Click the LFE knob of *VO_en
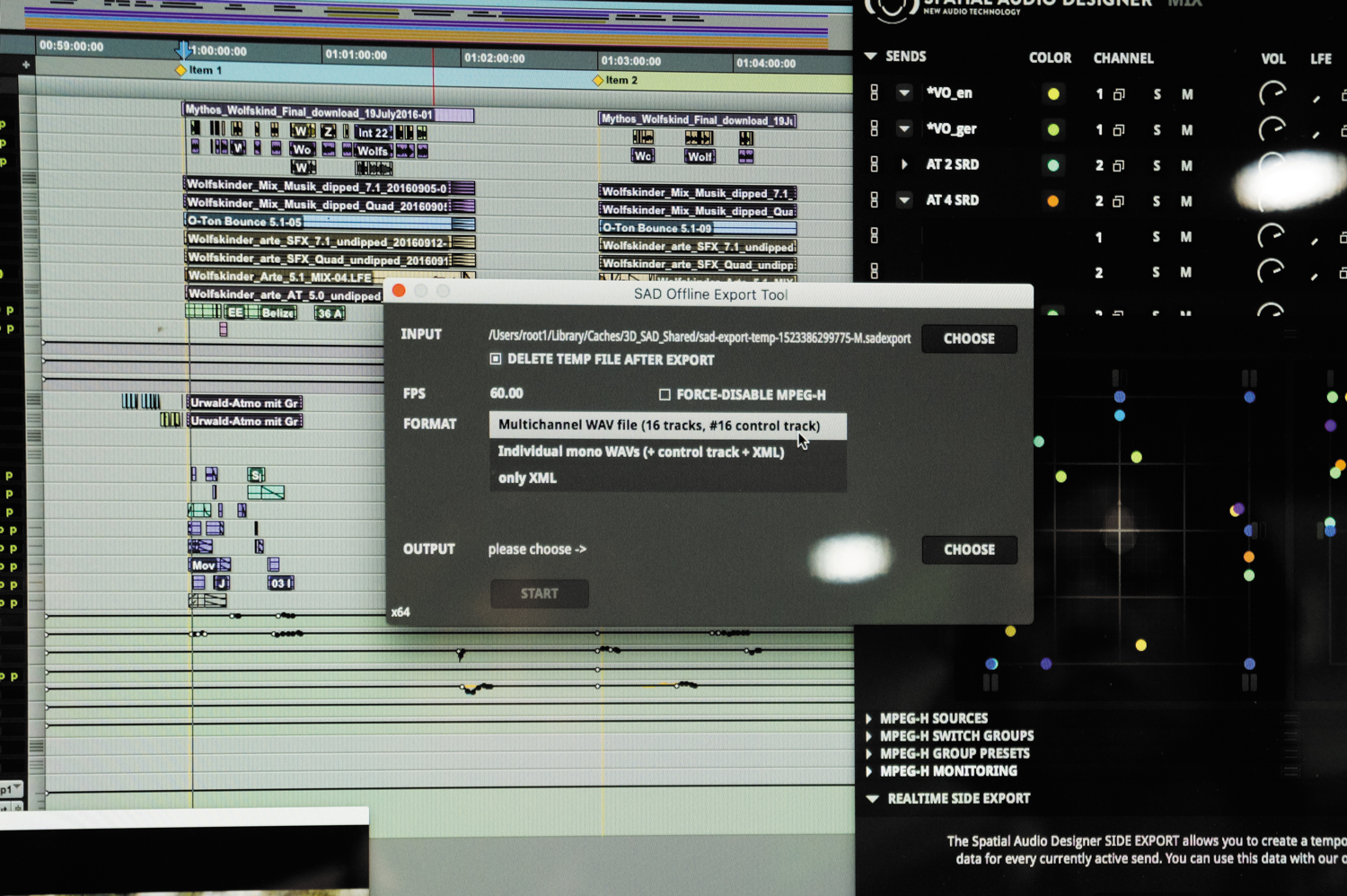The image size is (1347, 896). click(x=1316, y=98)
